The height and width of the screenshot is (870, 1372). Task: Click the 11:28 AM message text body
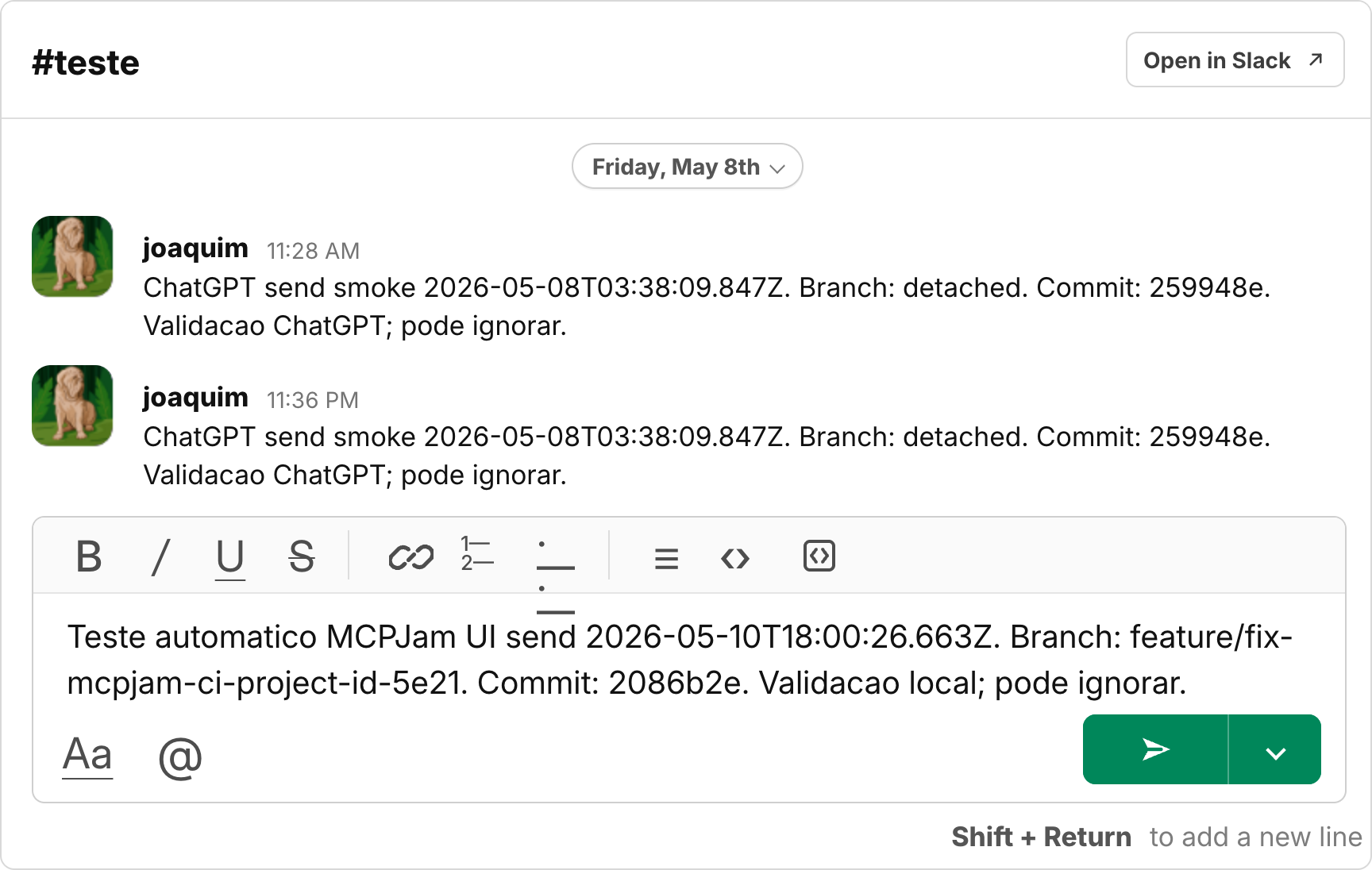point(707,306)
